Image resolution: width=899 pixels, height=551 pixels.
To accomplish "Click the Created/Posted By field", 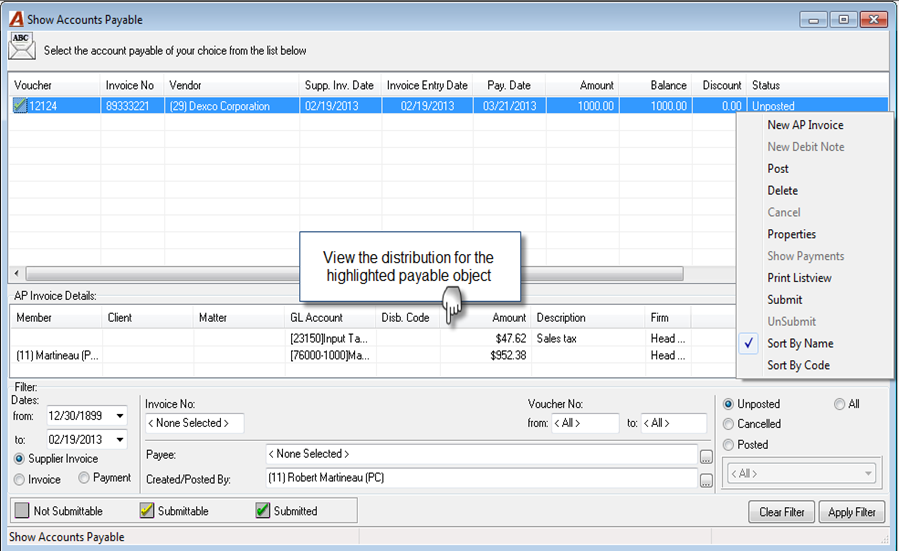I will 481,478.
